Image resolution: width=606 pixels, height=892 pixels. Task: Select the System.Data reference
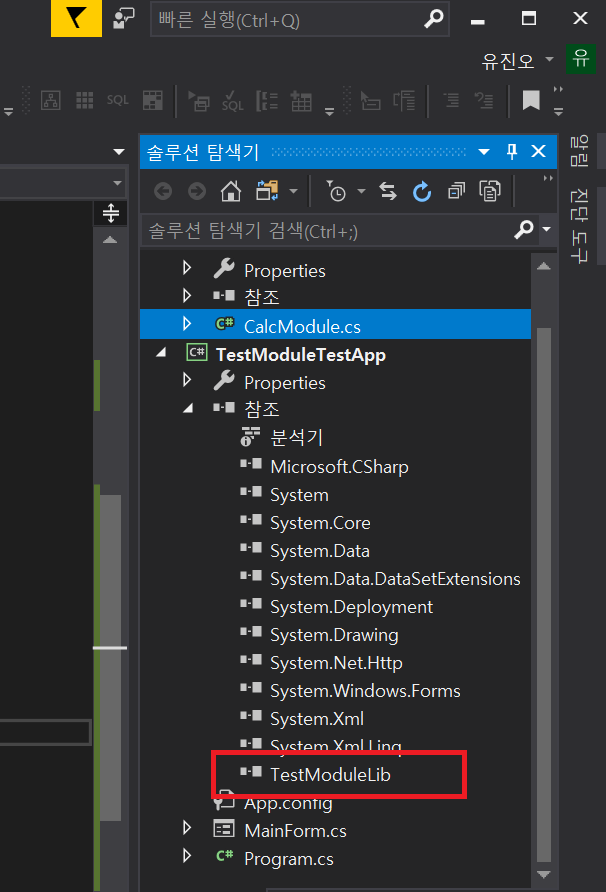[x=320, y=551]
